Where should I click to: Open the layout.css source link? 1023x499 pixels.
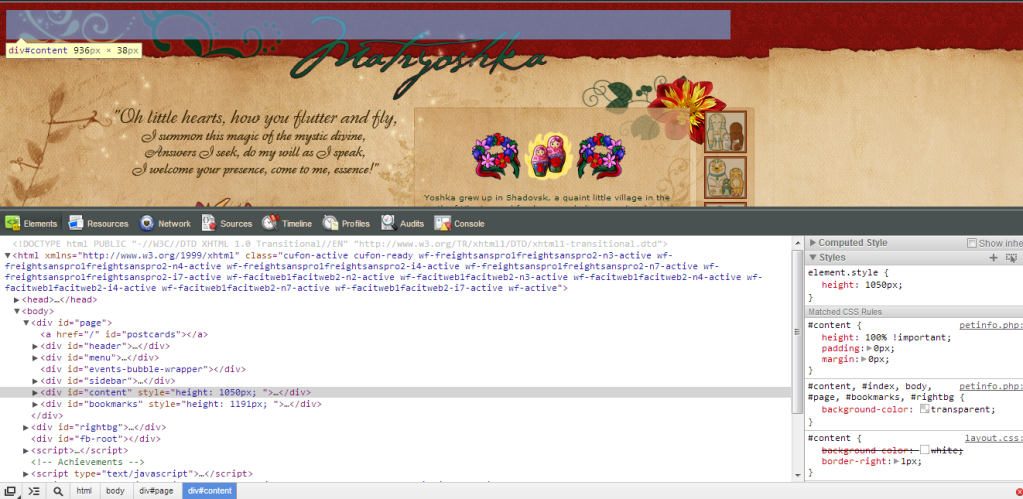(992, 438)
